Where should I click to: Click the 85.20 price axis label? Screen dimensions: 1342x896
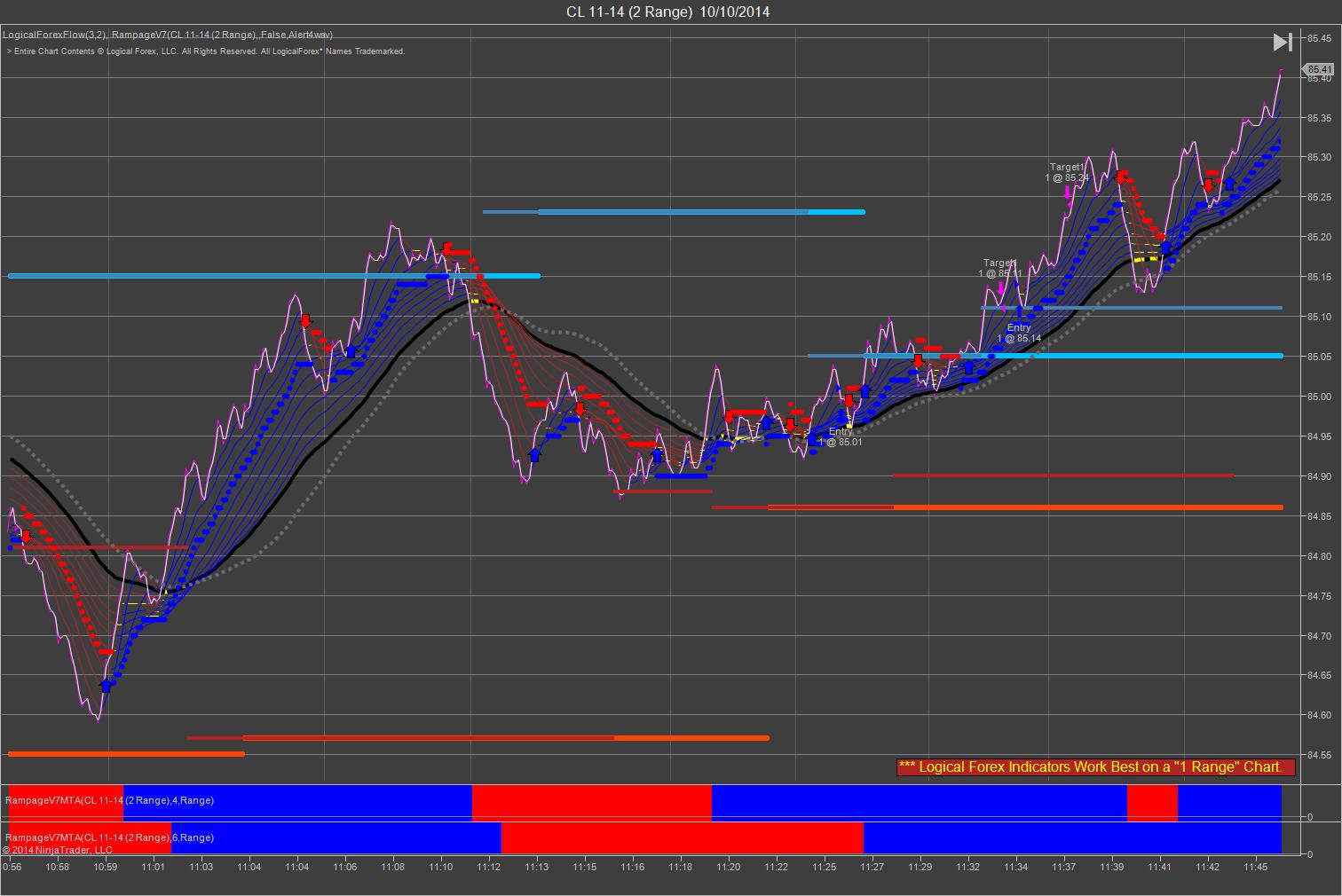(x=1319, y=237)
